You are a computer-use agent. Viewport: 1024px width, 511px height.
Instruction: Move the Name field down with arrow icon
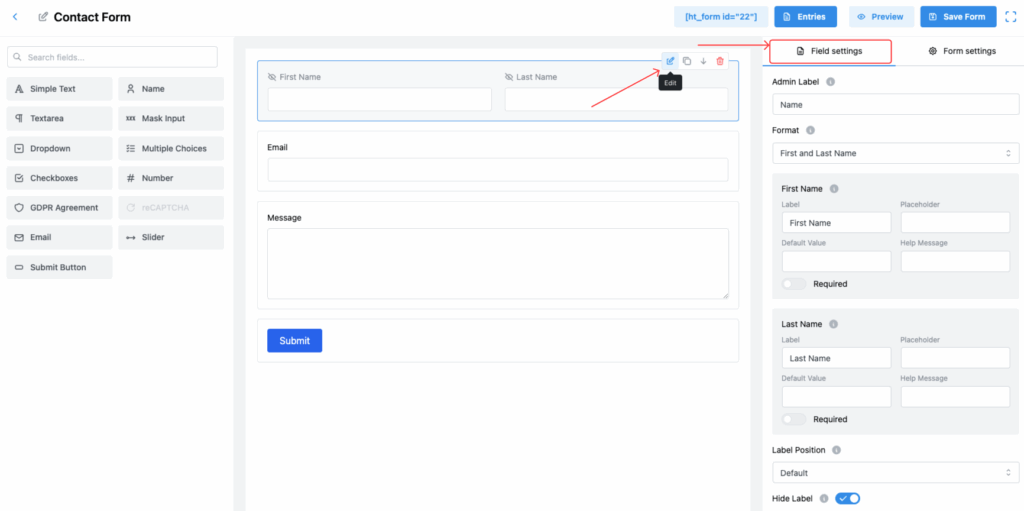pyautogui.click(x=703, y=61)
